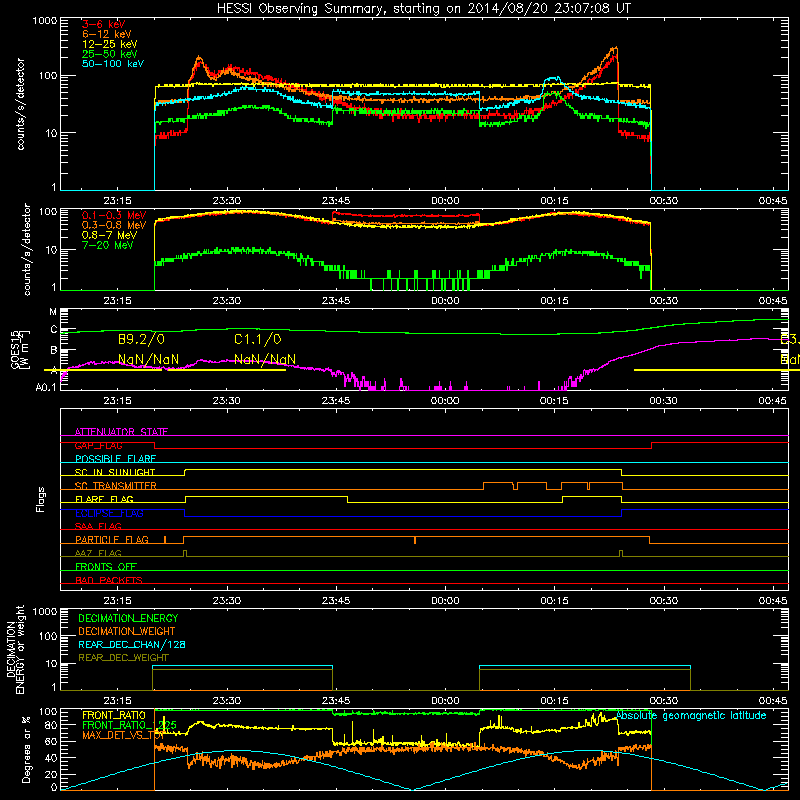The height and width of the screenshot is (800, 800).
Task: Click the ATTENUATOR_STATE flag label
Action: click(x=121, y=432)
